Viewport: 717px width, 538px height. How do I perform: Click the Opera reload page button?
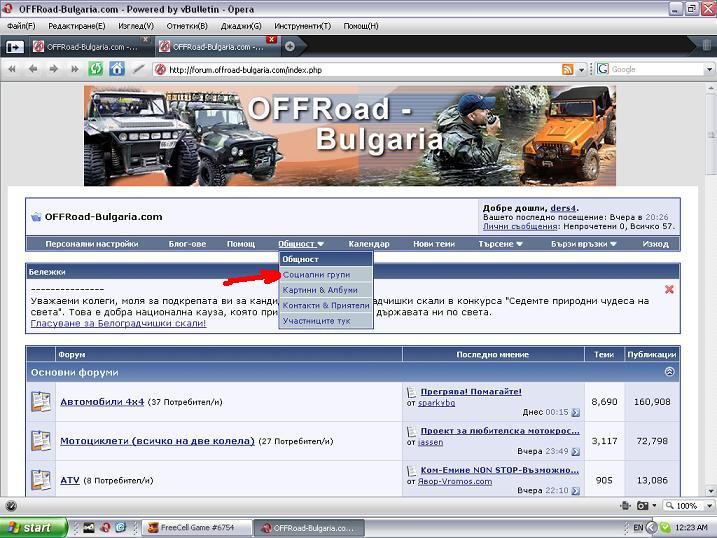(96, 69)
